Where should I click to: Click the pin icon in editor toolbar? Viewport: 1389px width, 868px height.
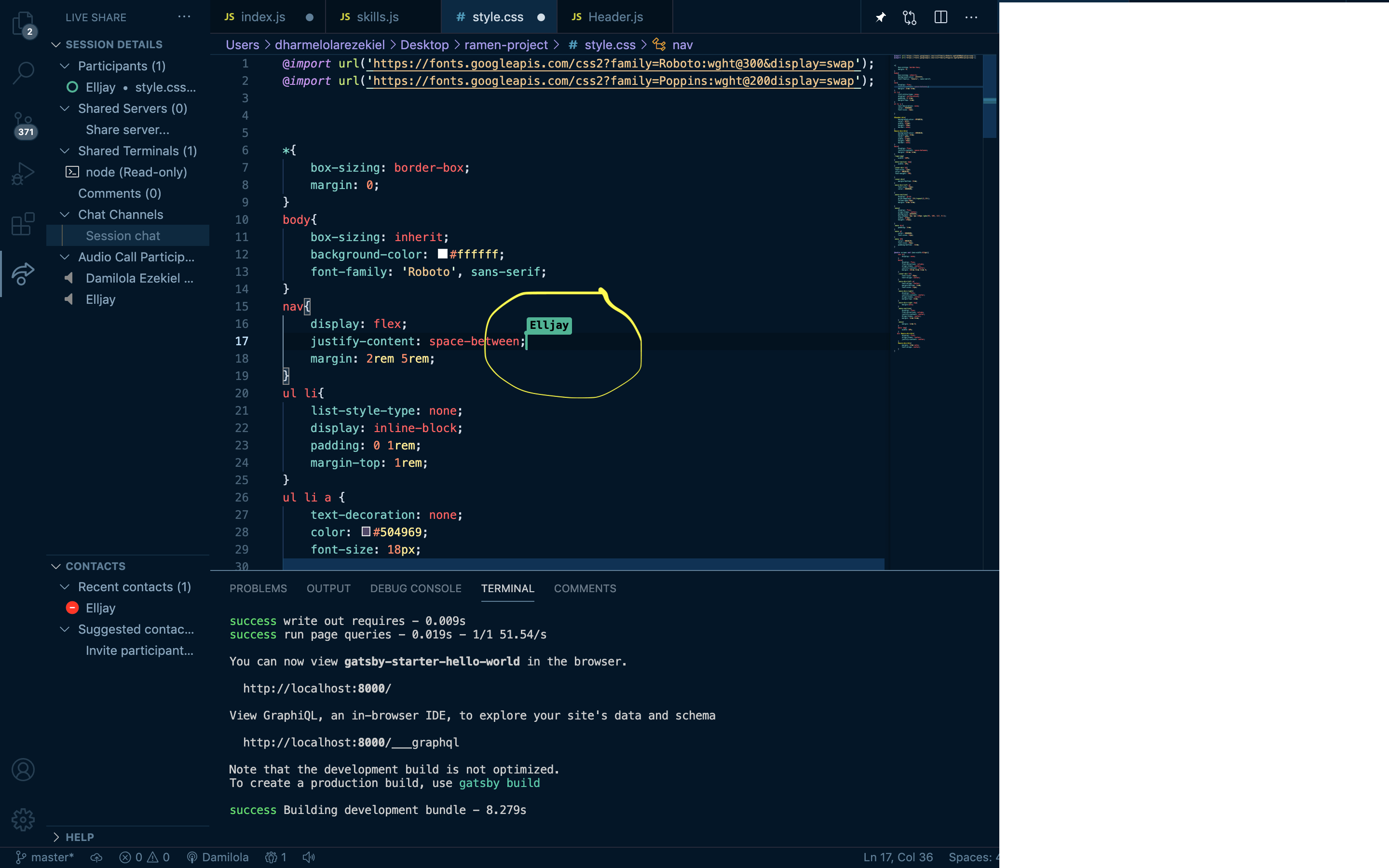[881, 17]
